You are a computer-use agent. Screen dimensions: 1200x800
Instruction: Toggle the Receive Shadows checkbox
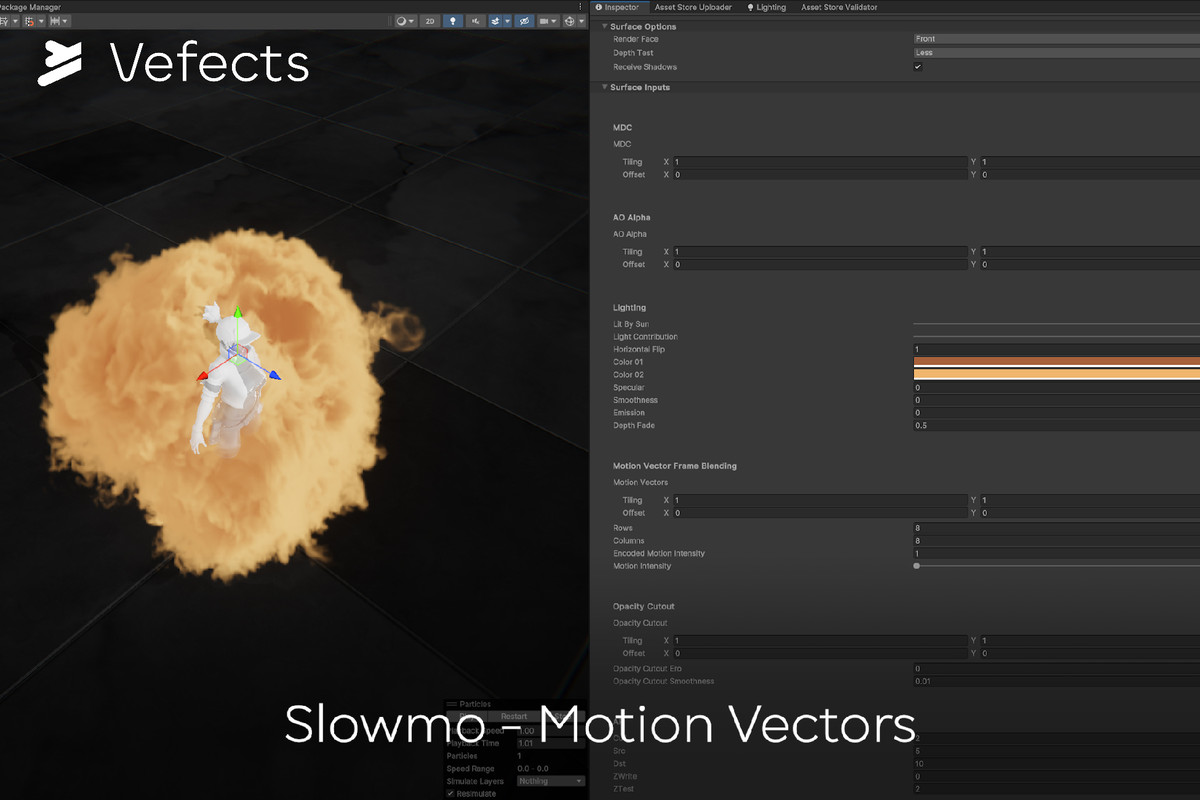pyautogui.click(x=918, y=67)
